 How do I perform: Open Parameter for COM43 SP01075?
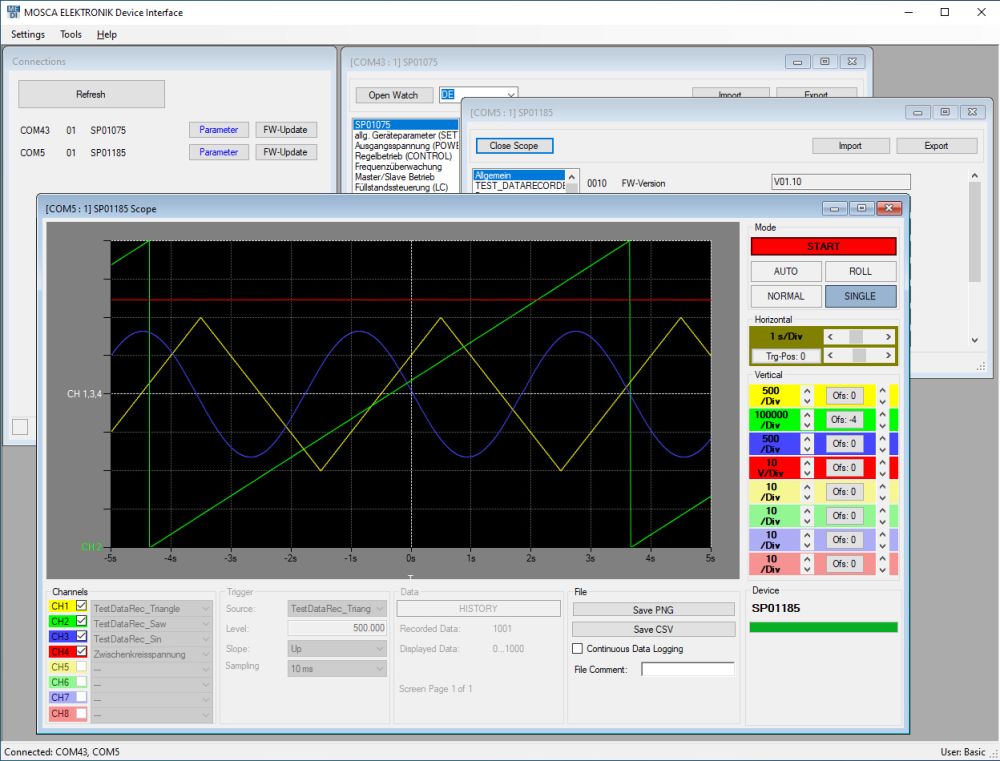[x=219, y=129]
